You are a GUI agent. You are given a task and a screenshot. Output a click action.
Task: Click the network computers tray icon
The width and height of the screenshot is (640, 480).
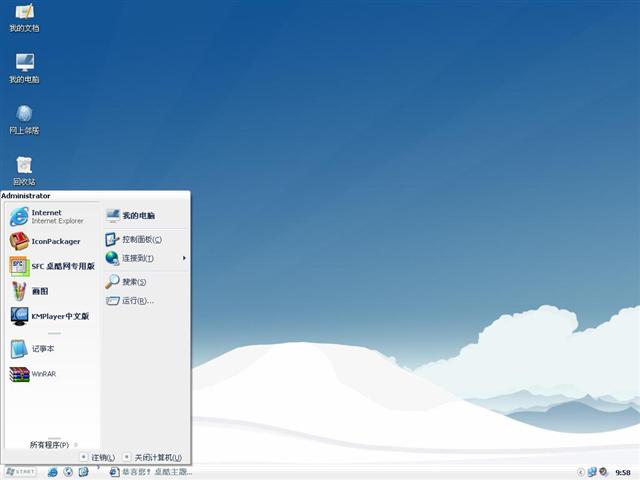click(592, 472)
